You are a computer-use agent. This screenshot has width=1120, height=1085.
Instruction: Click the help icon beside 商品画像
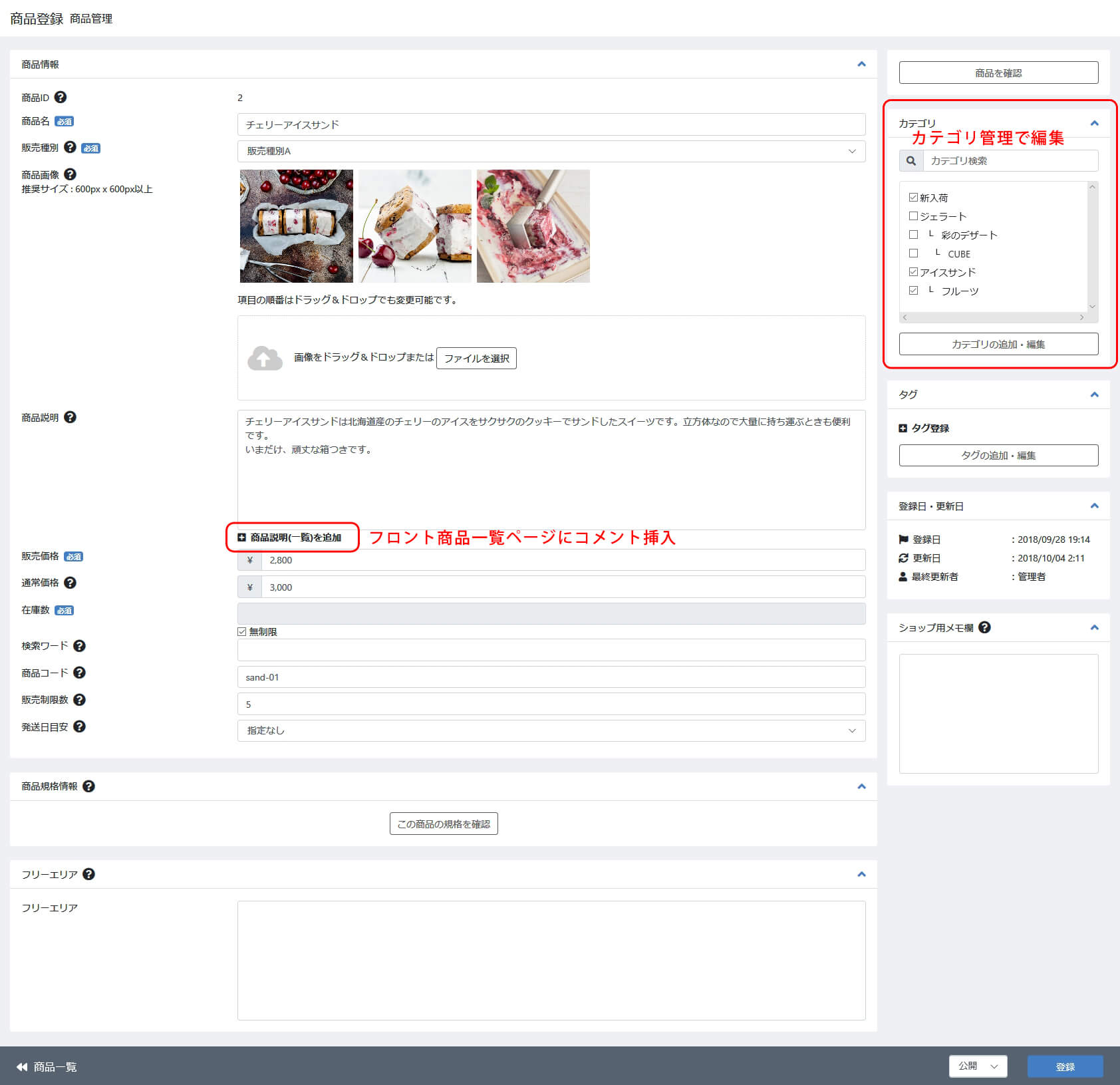tap(70, 174)
